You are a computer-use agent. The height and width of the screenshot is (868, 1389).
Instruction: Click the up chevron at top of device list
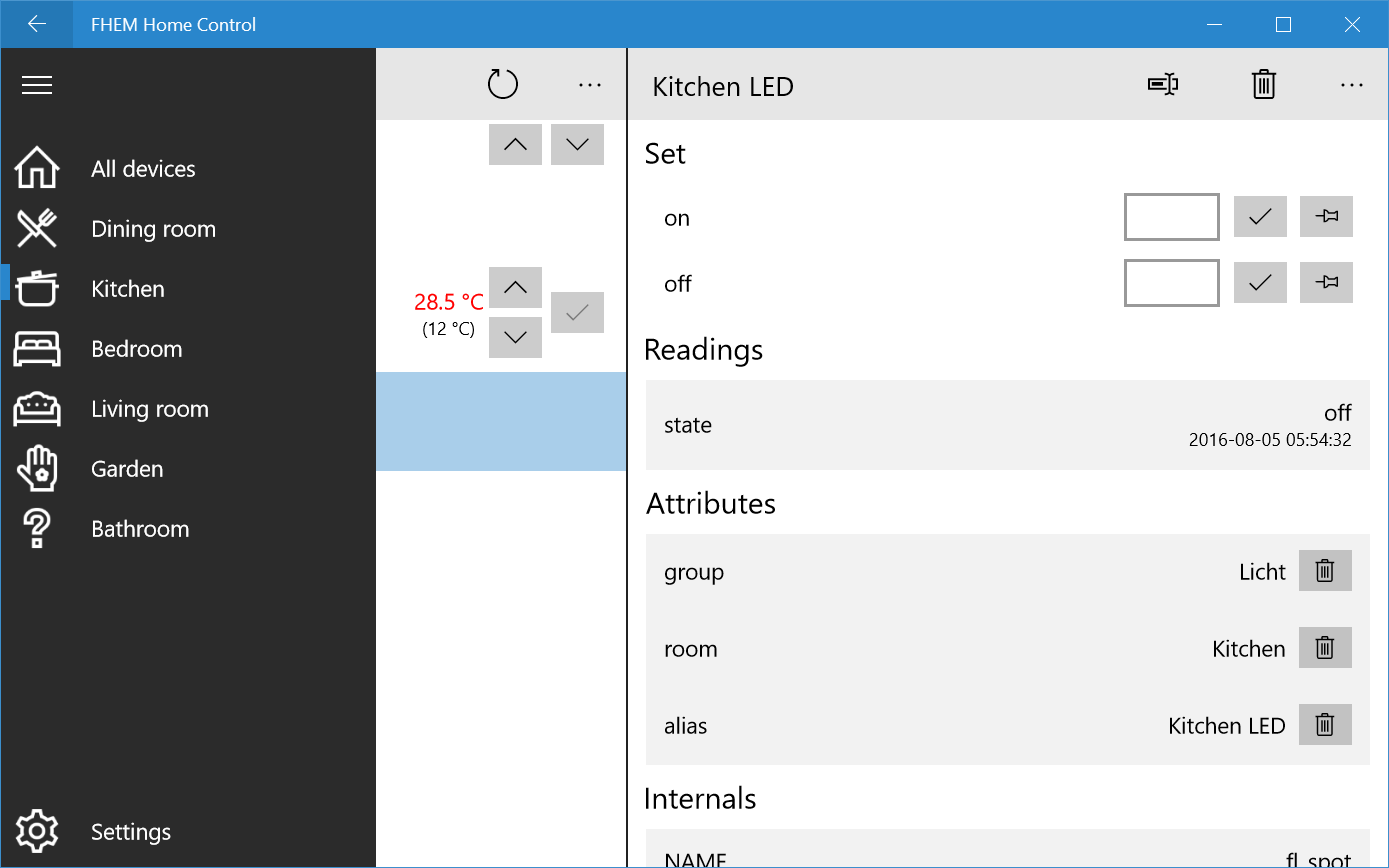(515, 144)
